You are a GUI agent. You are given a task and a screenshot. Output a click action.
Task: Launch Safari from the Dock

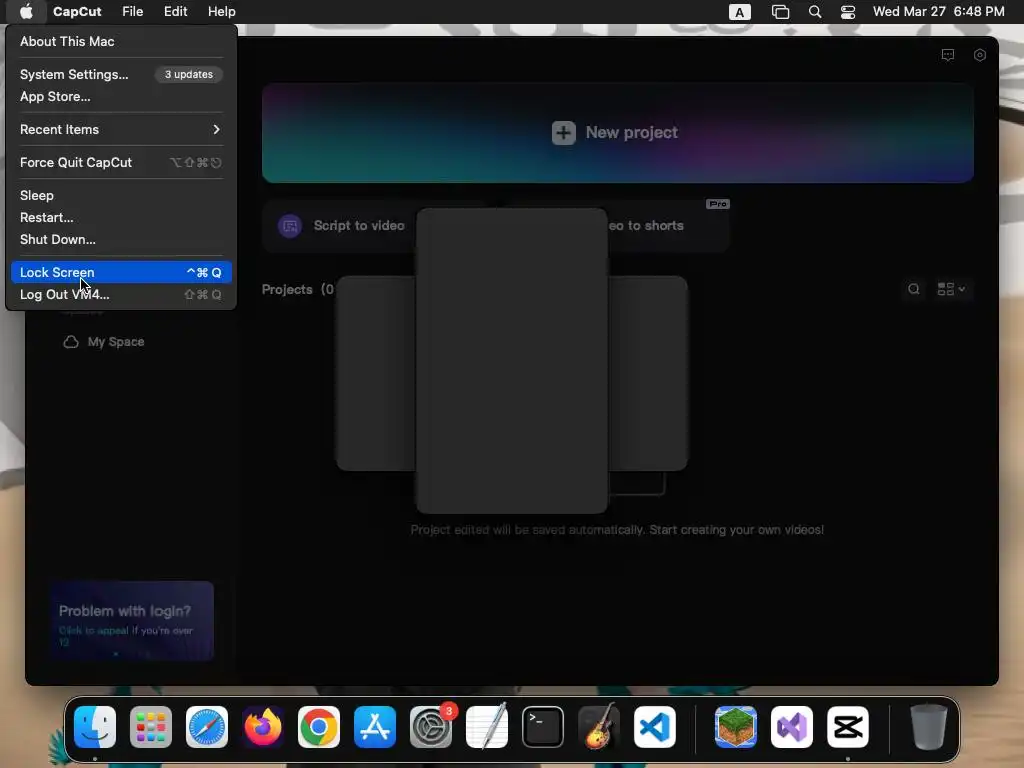207,727
